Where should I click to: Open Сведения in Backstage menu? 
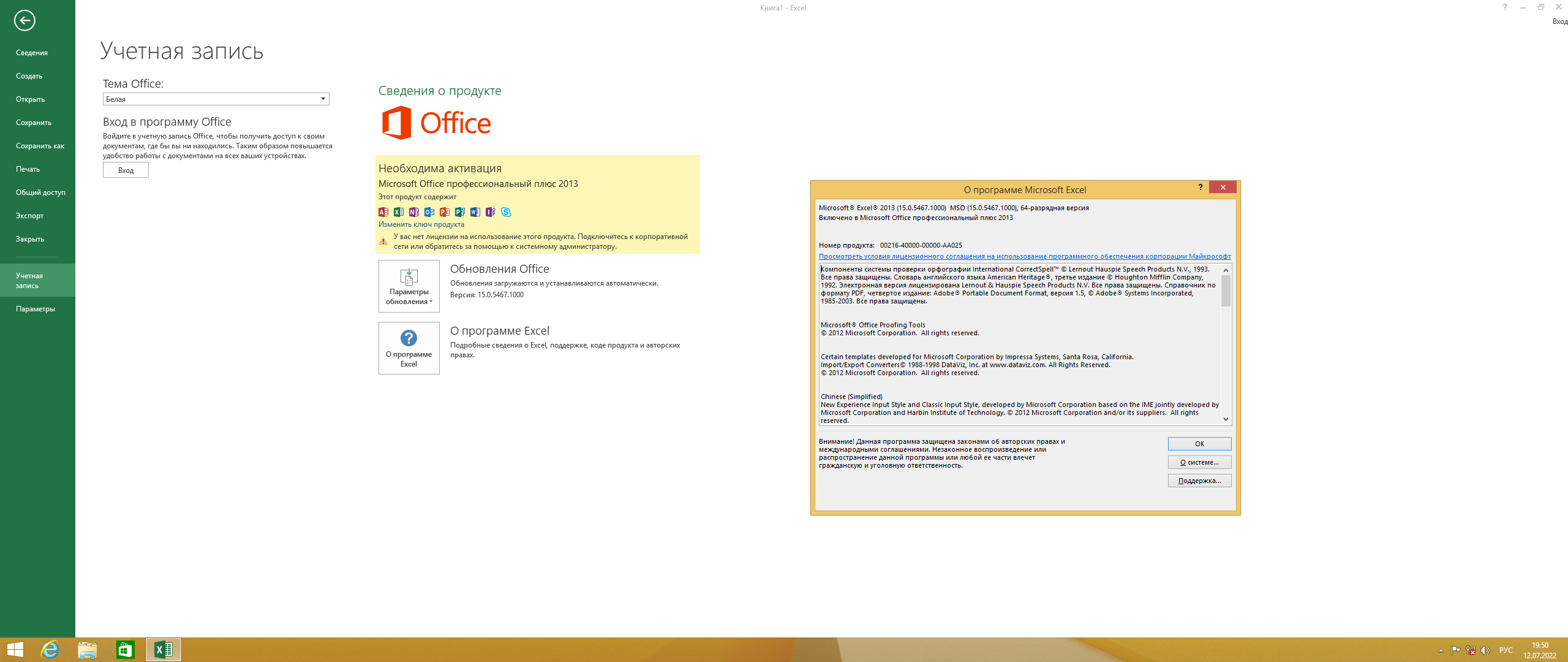[37, 53]
